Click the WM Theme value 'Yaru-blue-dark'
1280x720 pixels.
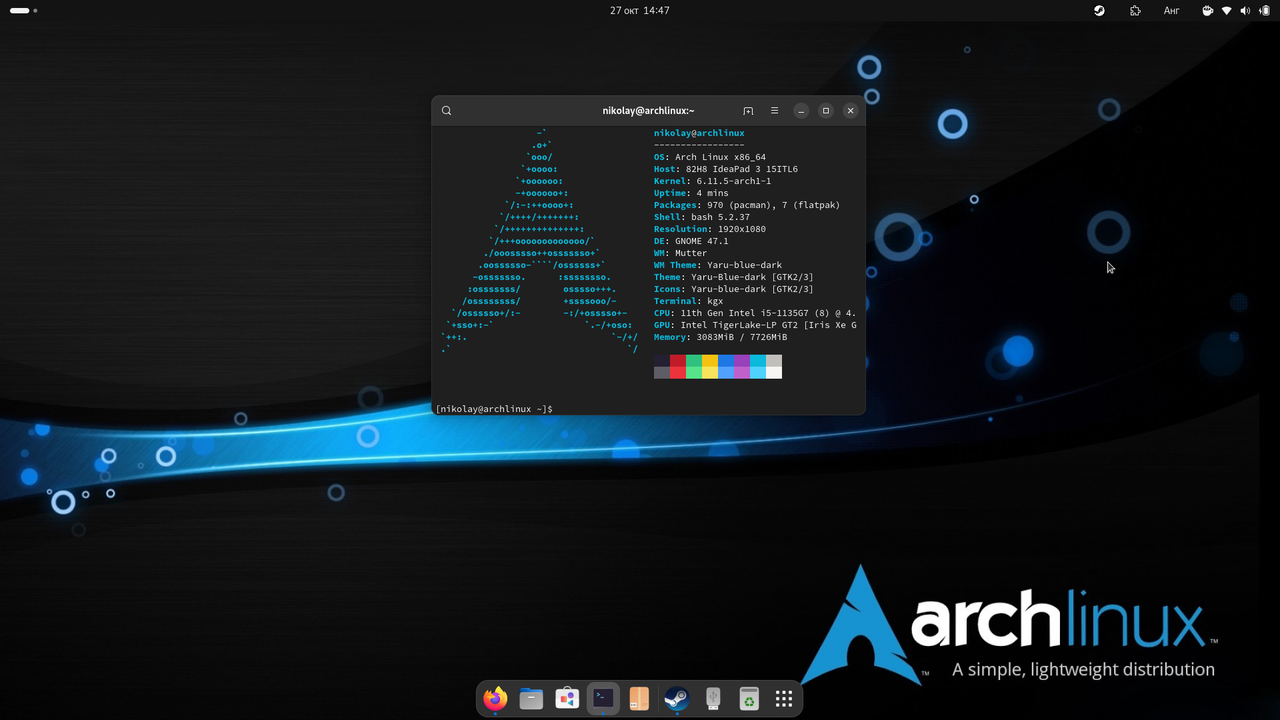[x=745, y=265]
